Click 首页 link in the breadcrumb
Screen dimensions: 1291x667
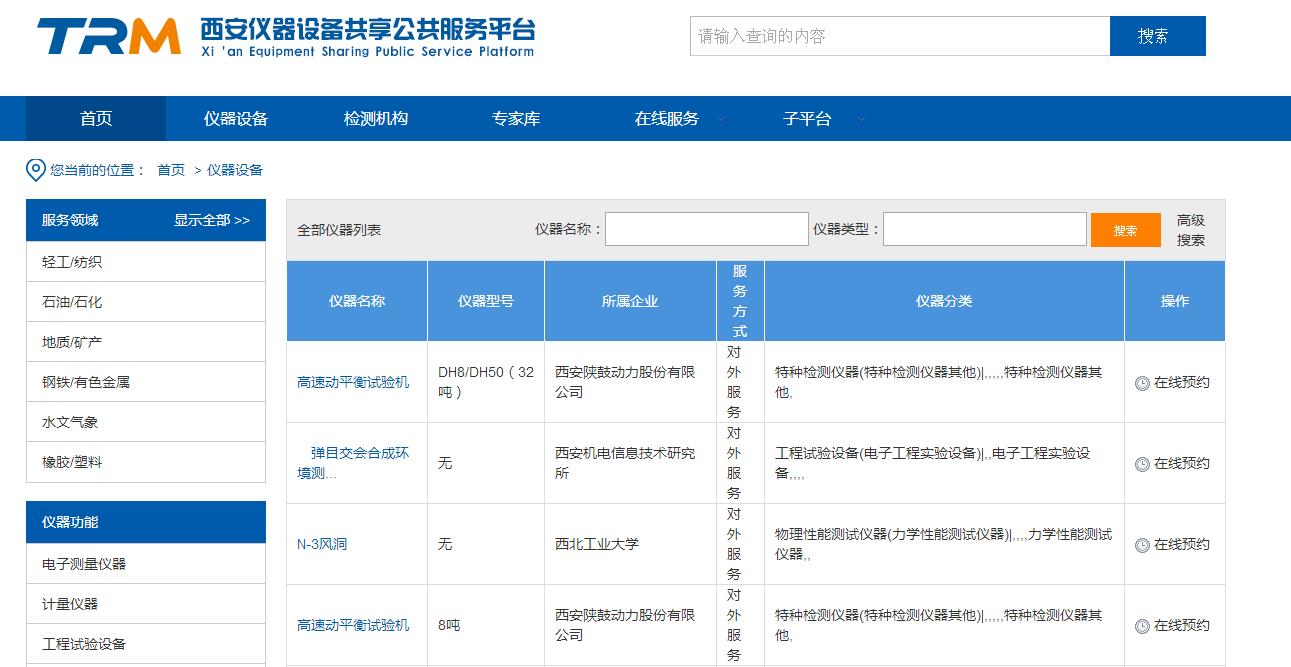click(171, 169)
